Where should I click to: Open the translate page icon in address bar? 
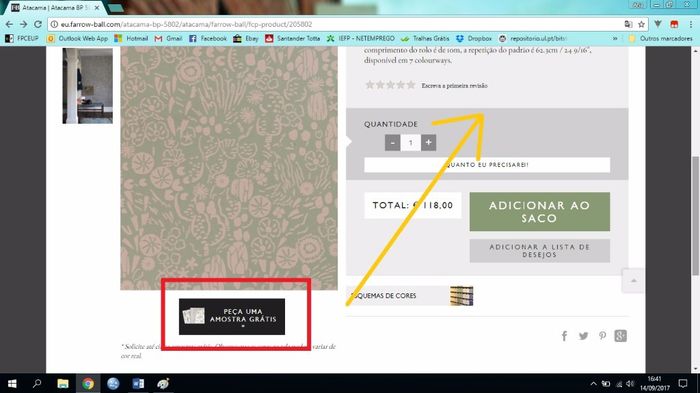628,24
